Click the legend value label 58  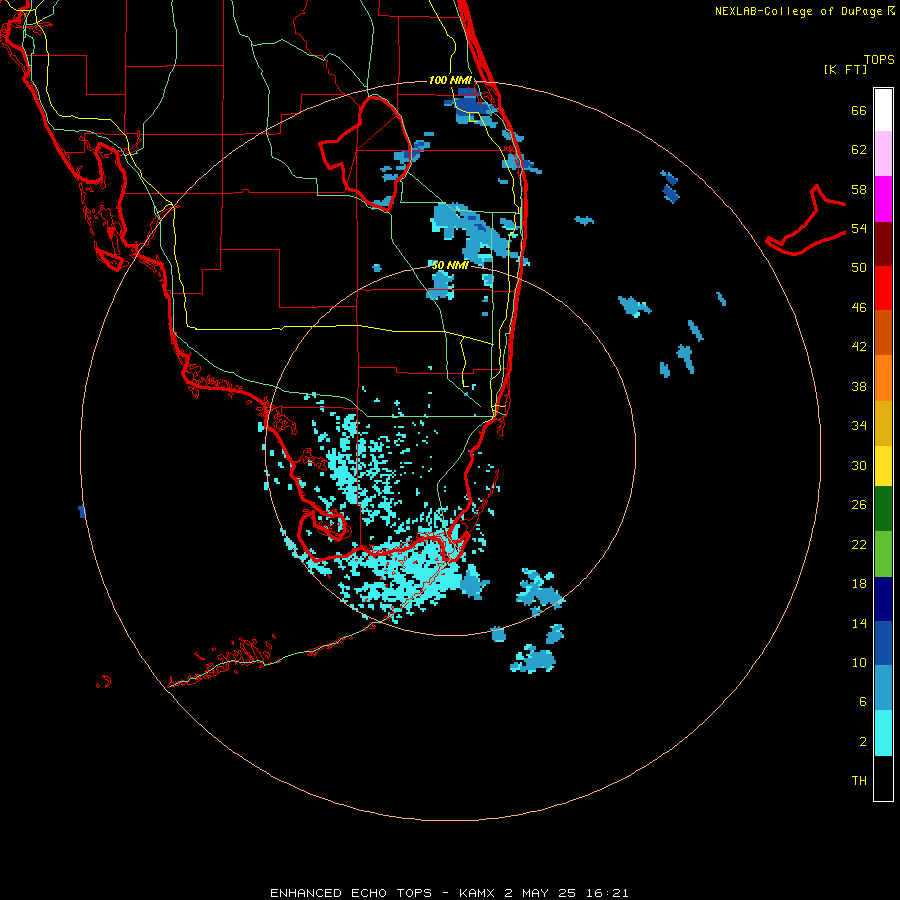click(859, 189)
